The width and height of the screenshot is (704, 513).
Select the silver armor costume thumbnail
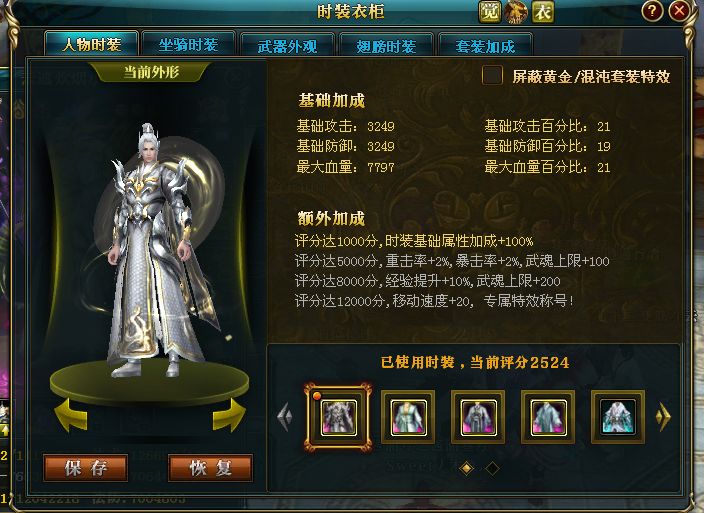click(x=339, y=417)
